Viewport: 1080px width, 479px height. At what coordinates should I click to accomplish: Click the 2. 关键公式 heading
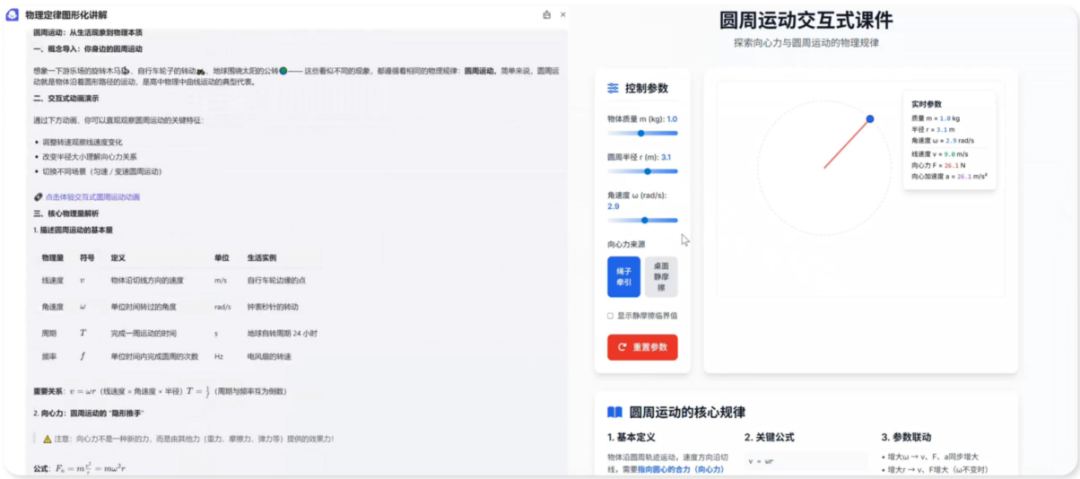coord(769,437)
